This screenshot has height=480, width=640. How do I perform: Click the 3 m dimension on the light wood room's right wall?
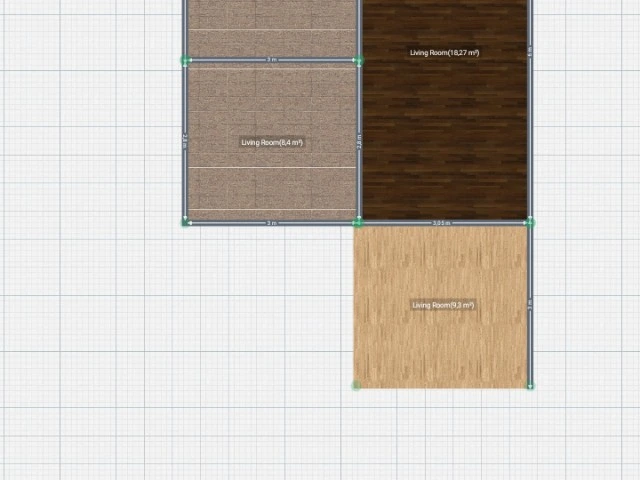click(x=529, y=303)
